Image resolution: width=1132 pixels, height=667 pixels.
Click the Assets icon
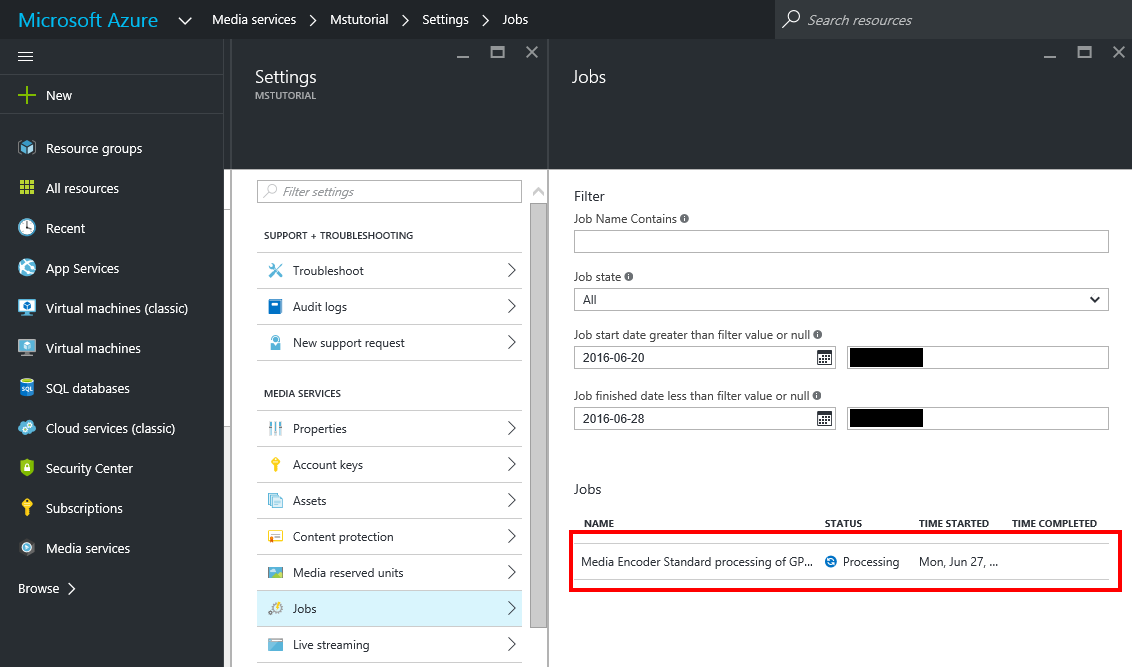pos(275,500)
